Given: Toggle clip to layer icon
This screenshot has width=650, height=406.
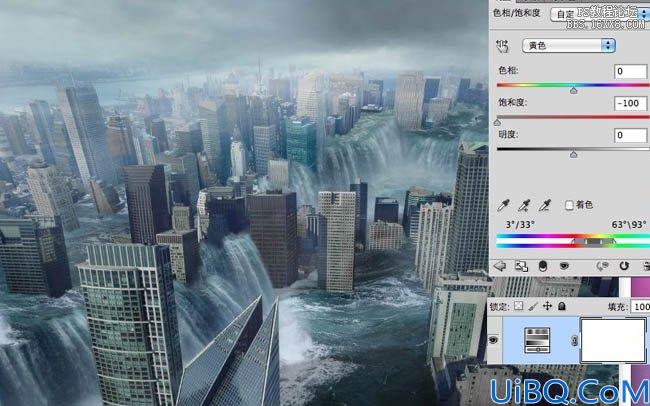Looking at the screenshot, I should pyautogui.click(x=543, y=266).
